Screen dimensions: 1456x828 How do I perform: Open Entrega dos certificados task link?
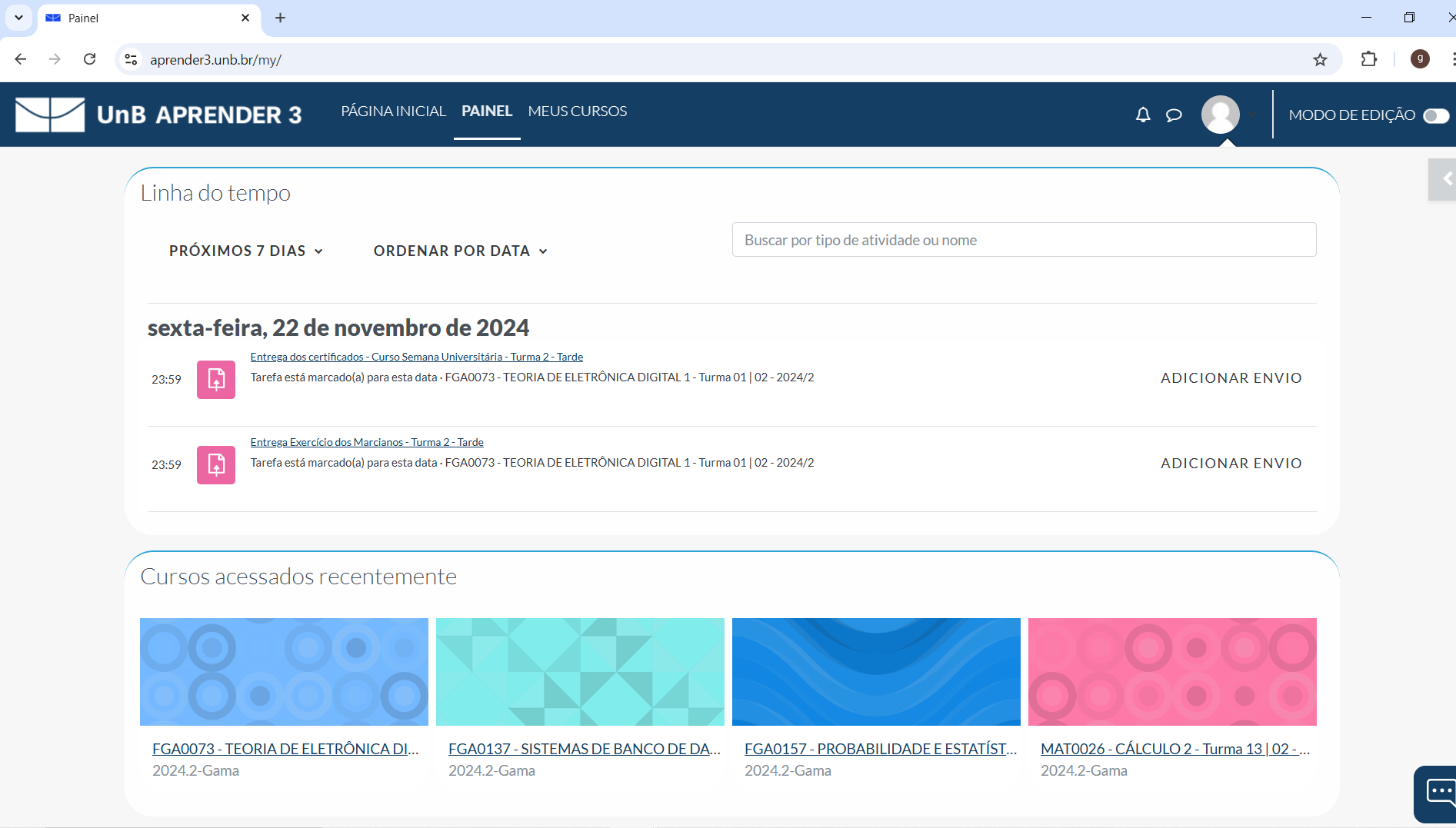(x=417, y=357)
